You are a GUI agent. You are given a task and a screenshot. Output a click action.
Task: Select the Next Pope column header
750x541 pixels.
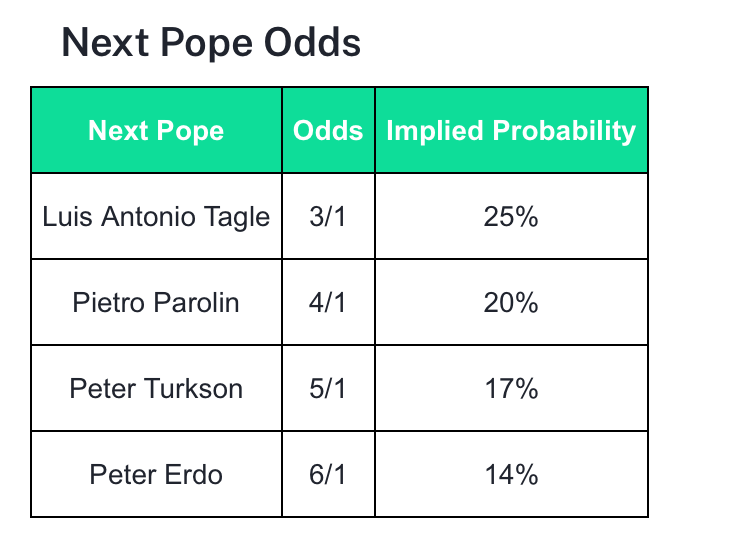[156, 130]
